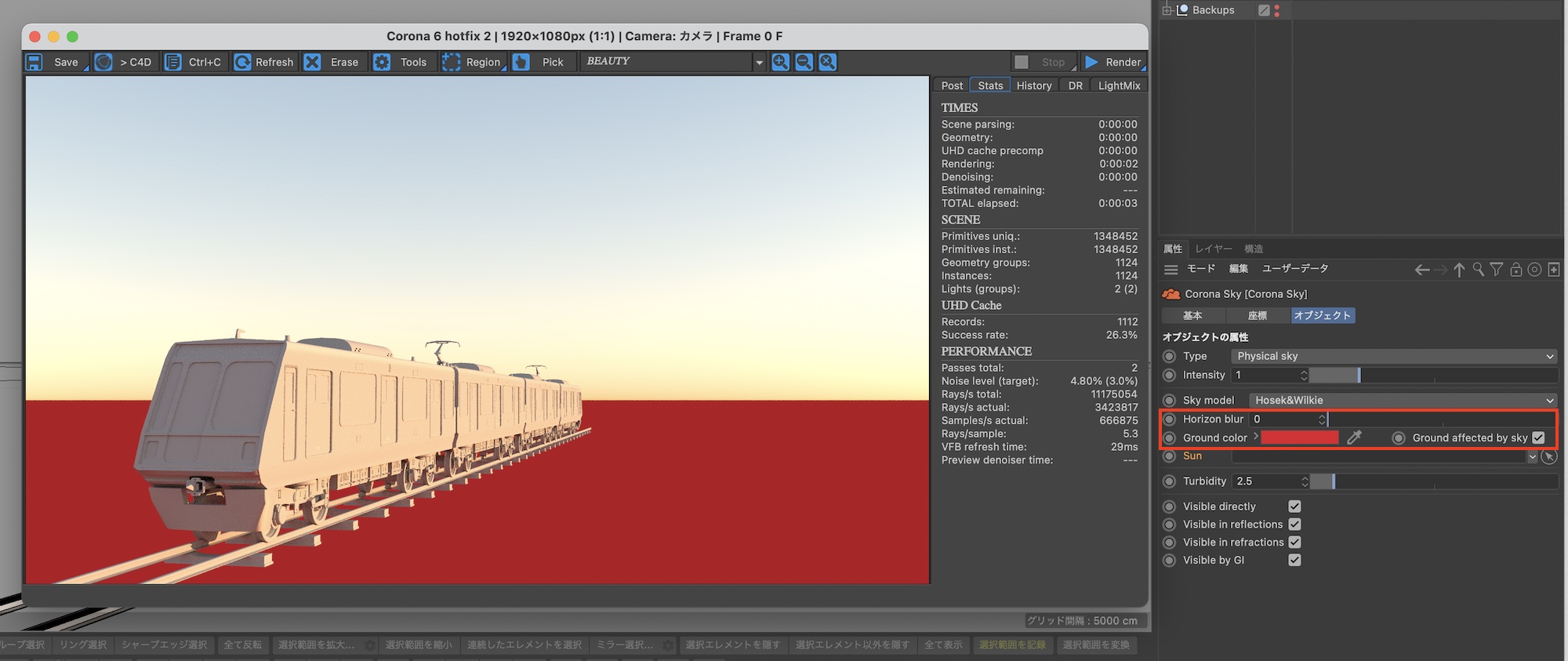Click the Region render icon
1568x661 pixels.
coord(451,62)
